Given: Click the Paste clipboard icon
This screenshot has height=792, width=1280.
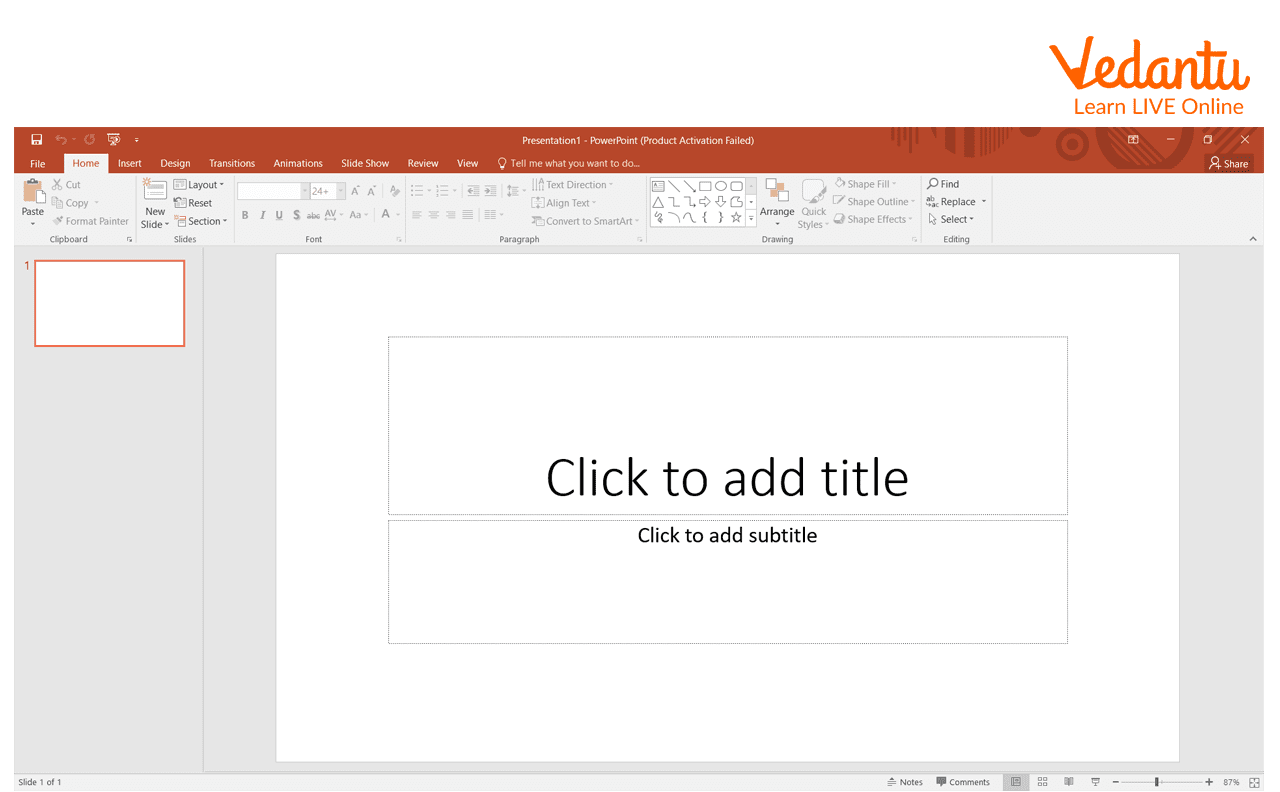Looking at the screenshot, I should click(x=33, y=192).
